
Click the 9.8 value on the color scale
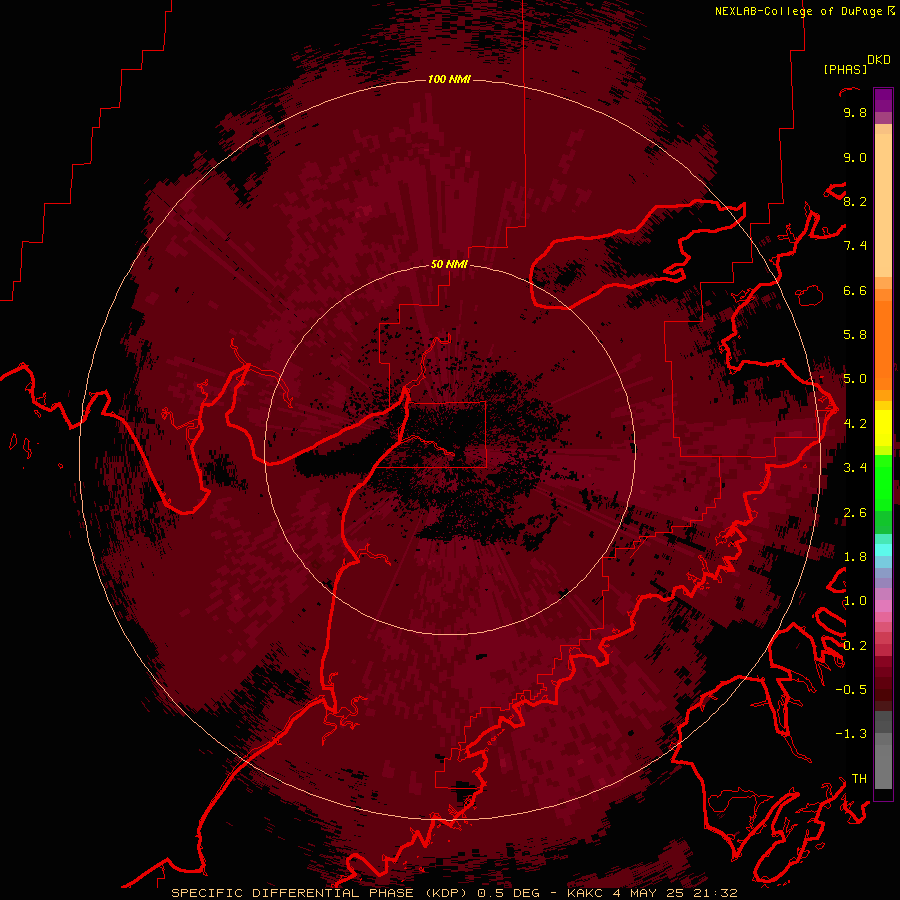(855, 113)
